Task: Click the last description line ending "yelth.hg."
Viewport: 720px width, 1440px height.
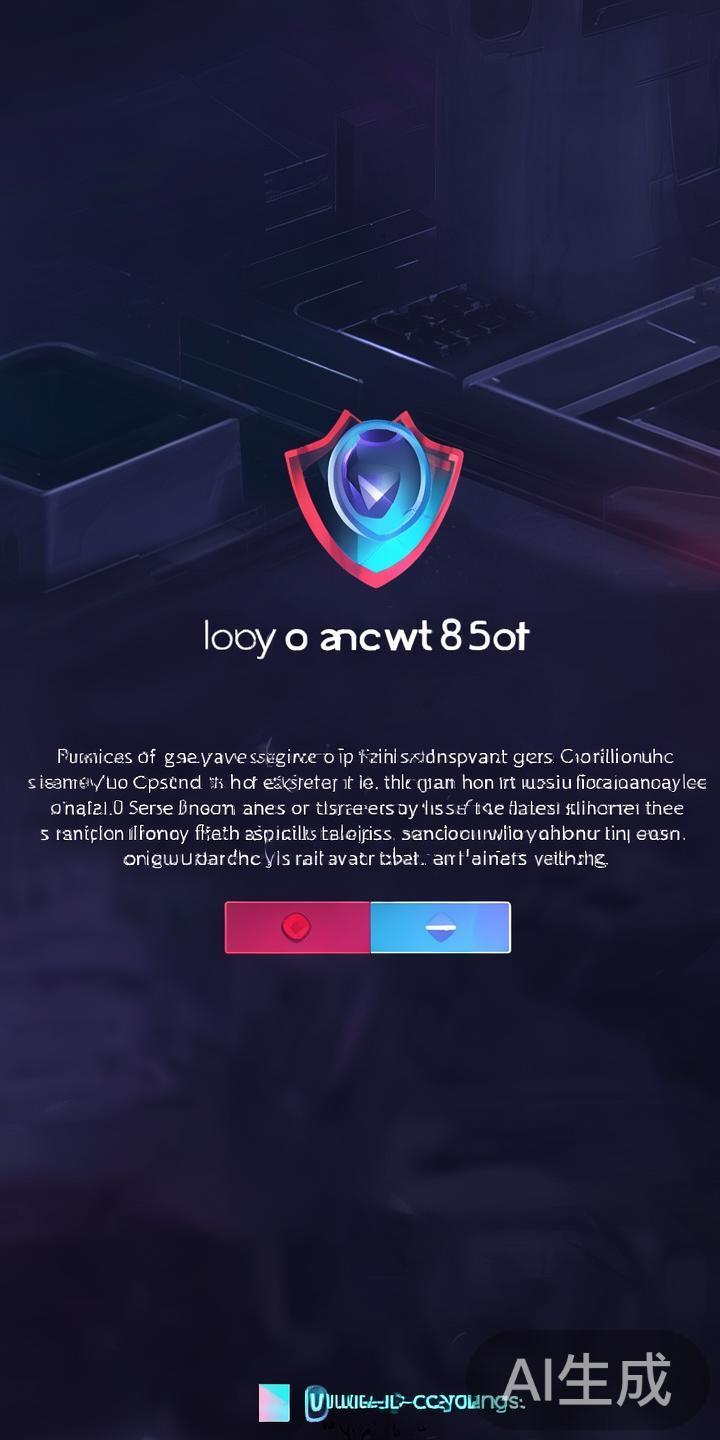Action: click(365, 858)
